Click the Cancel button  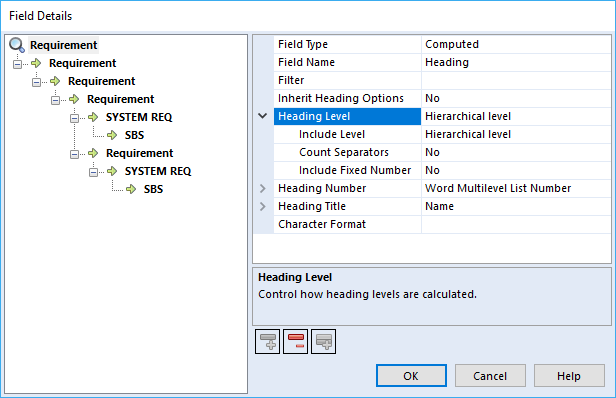(490, 376)
